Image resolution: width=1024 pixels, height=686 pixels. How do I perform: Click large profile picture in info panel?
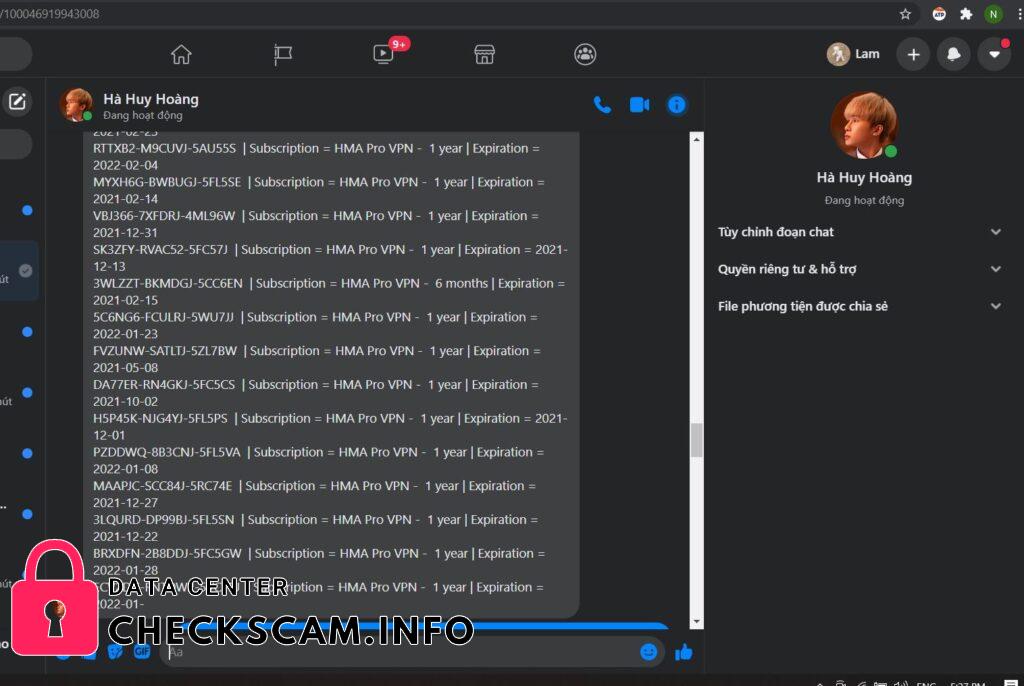[x=863, y=125]
